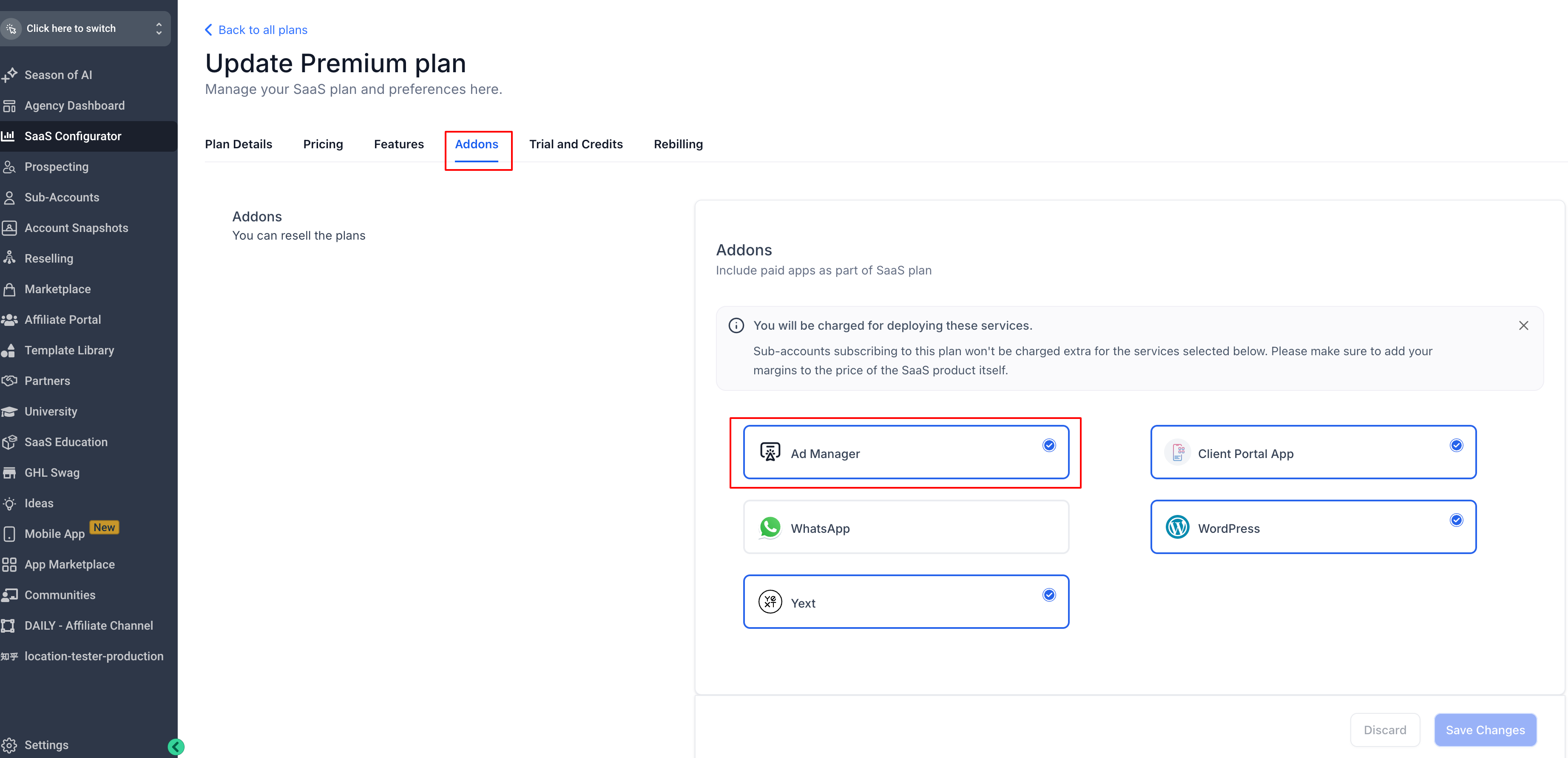This screenshot has height=758, width=1568.
Task: Collapse the sidebar using green chevron
Action: 176,747
